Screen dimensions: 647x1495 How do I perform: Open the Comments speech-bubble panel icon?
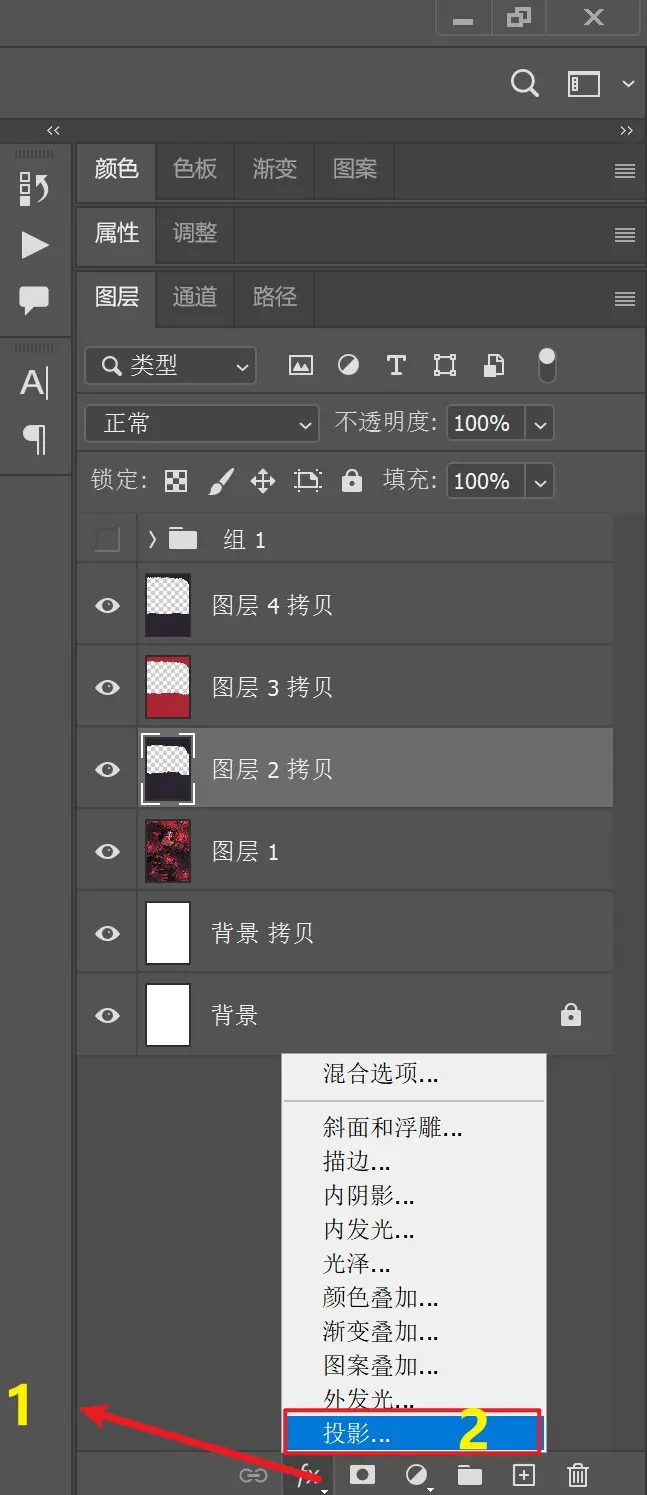pyautogui.click(x=35, y=300)
